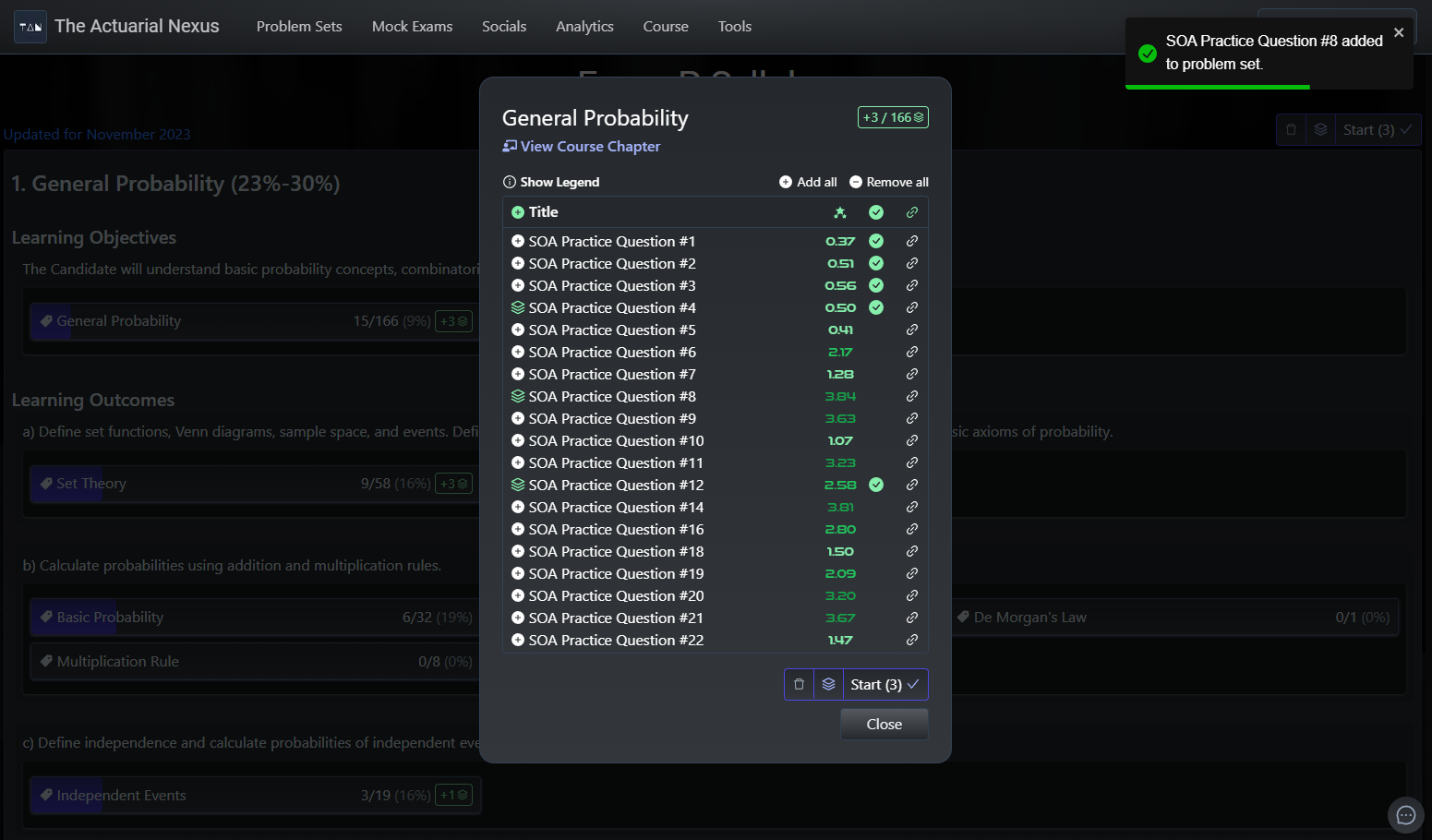Open De Morgan's Law topic
Viewport: 1432px width, 840px height.
pyautogui.click(x=1173, y=618)
